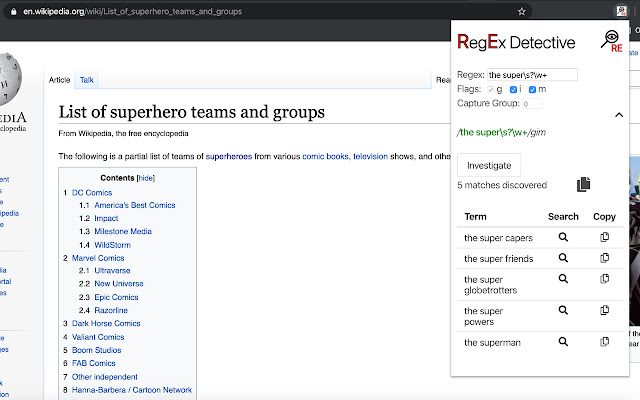Select the Article tab
This screenshot has width=640, height=400.
pyautogui.click(x=60, y=79)
